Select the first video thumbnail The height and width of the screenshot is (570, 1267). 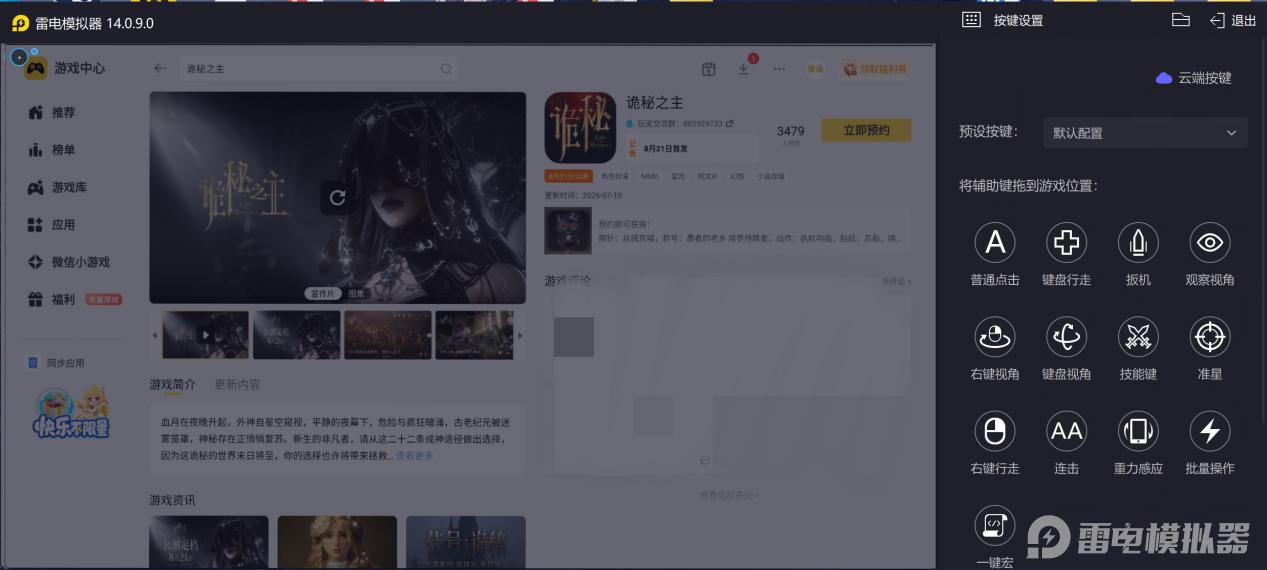pyautogui.click(x=206, y=335)
